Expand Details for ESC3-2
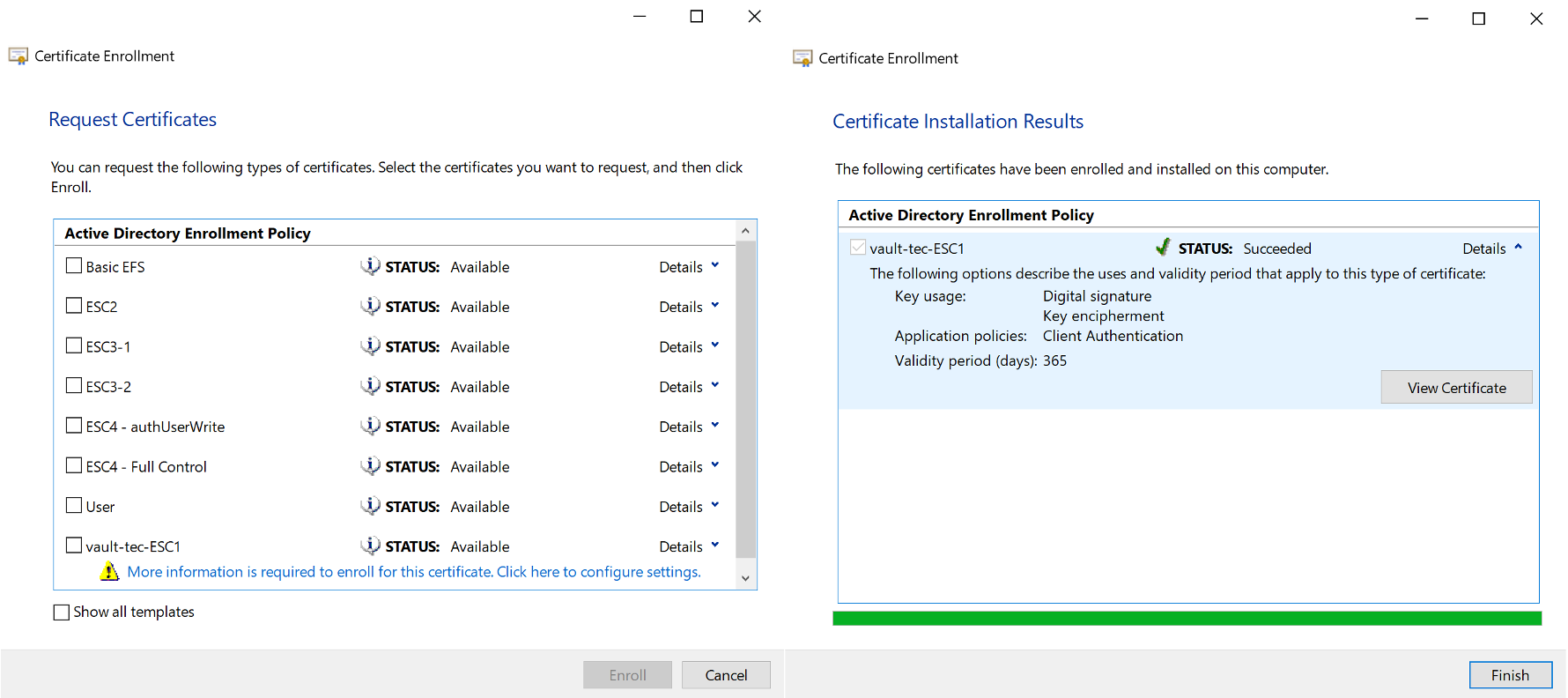Screen dimensions: 1568x698 pyautogui.click(x=690, y=387)
